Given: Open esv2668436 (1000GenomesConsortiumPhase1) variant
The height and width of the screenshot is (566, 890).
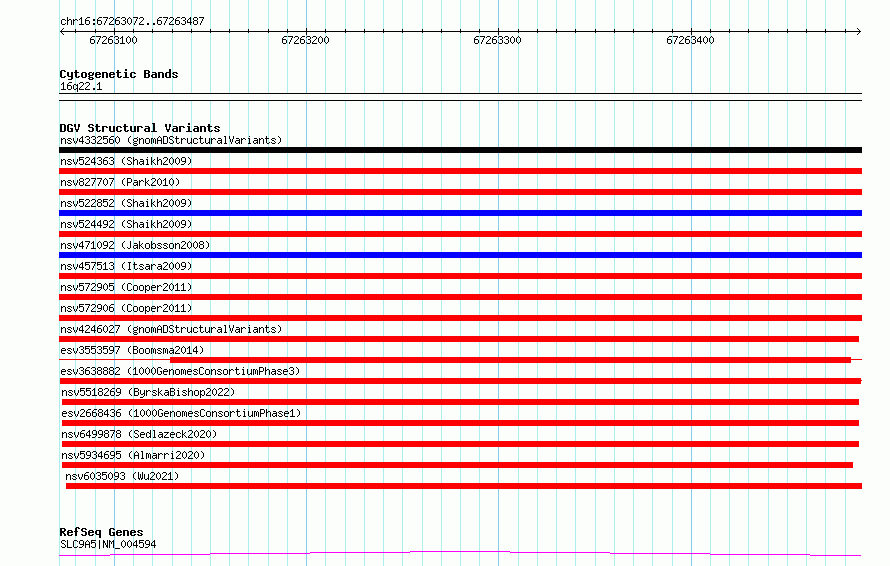Looking at the screenshot, I should click(181, 413).
